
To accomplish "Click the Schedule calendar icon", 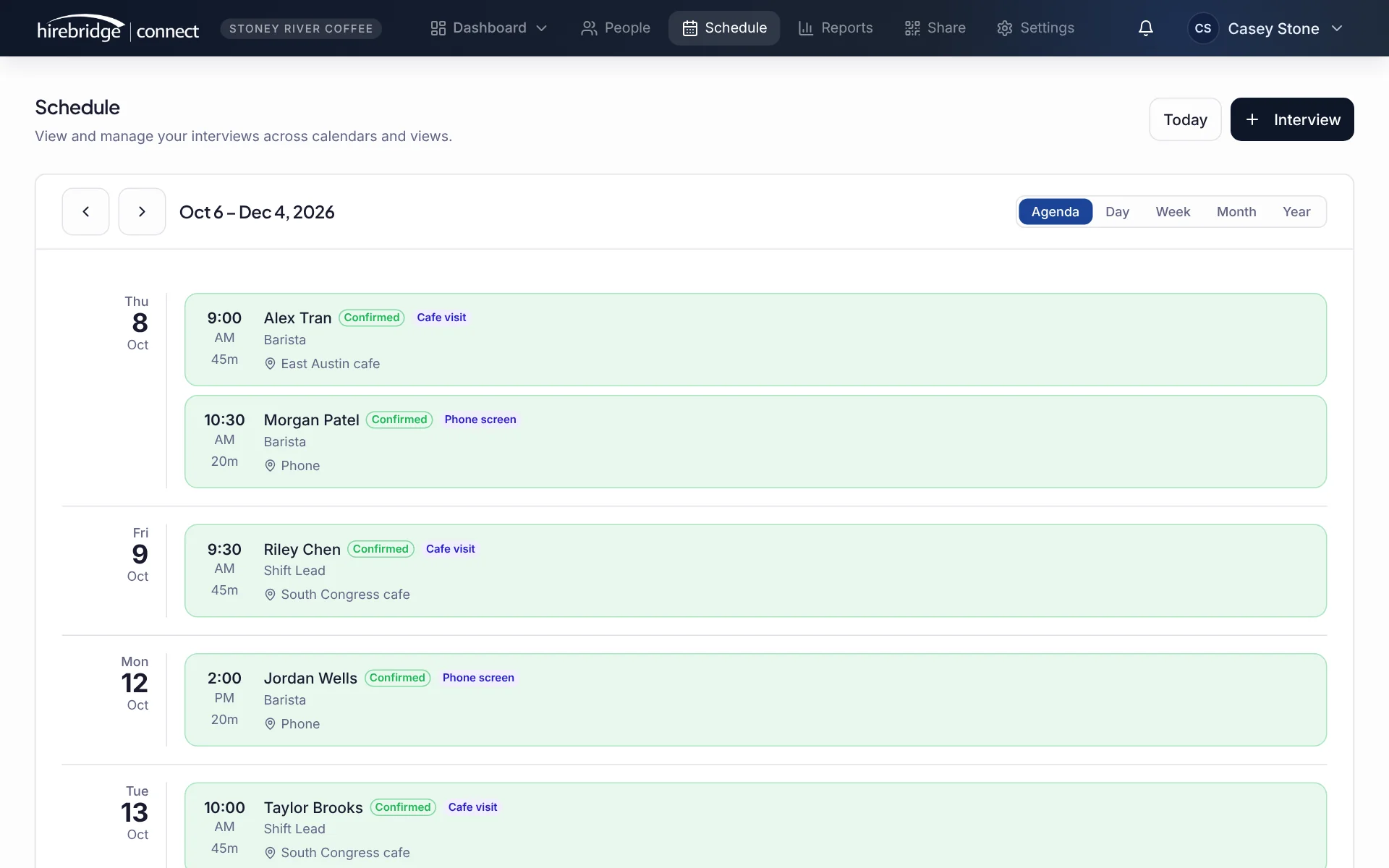I will click(689, 28).
